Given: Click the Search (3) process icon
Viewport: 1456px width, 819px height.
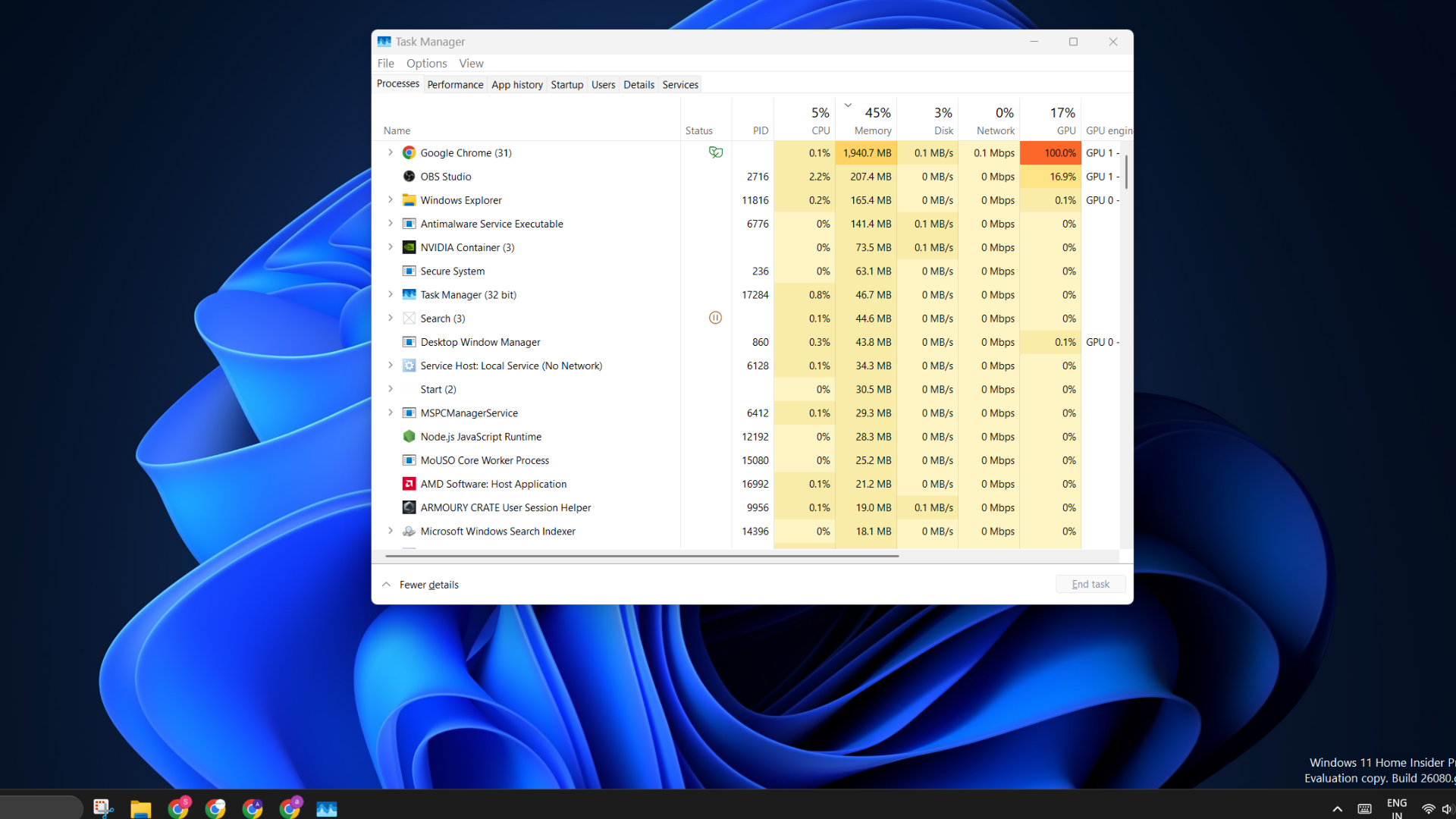Looking at the screenshot, I should (x=409, y=318).
